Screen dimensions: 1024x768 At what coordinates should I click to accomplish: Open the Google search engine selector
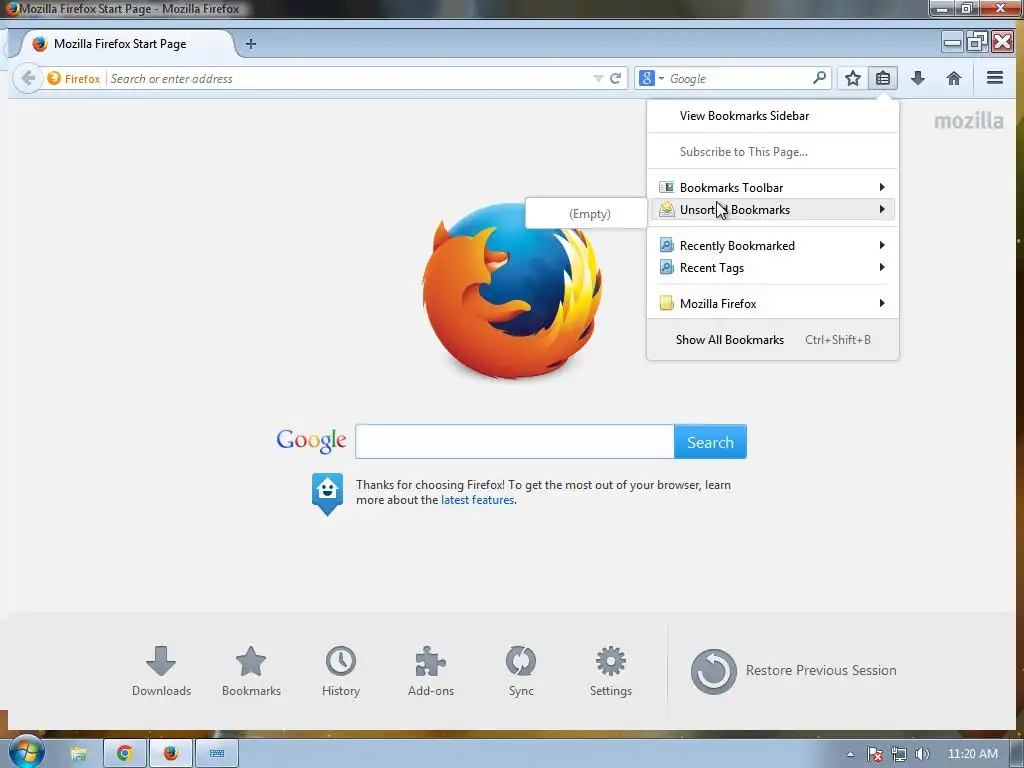651,78
